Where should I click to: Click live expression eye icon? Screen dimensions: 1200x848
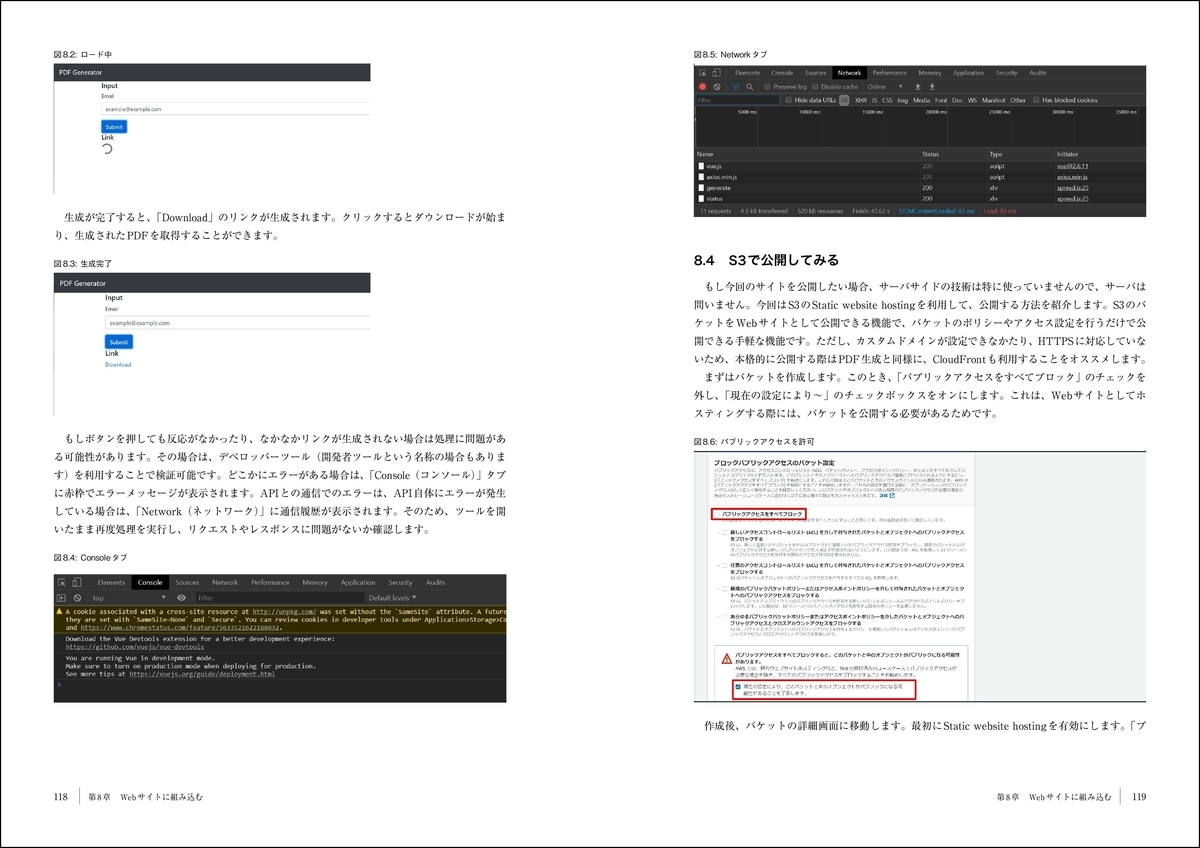182,598
